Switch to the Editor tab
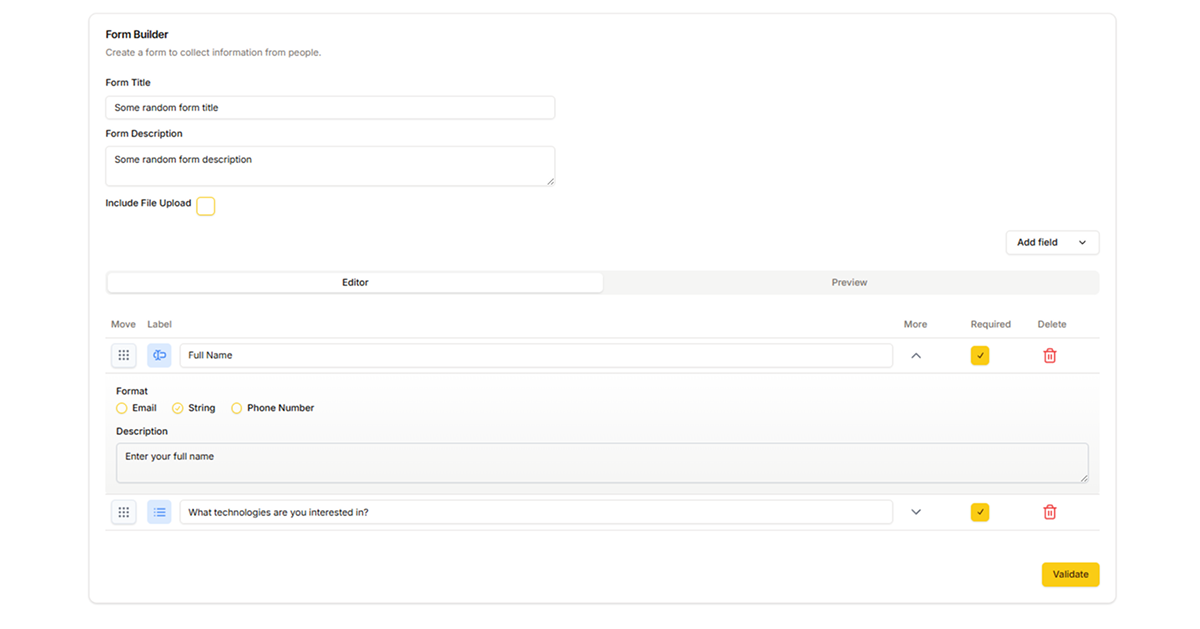Screen dimensions: 1200x629 coord(355,282)
